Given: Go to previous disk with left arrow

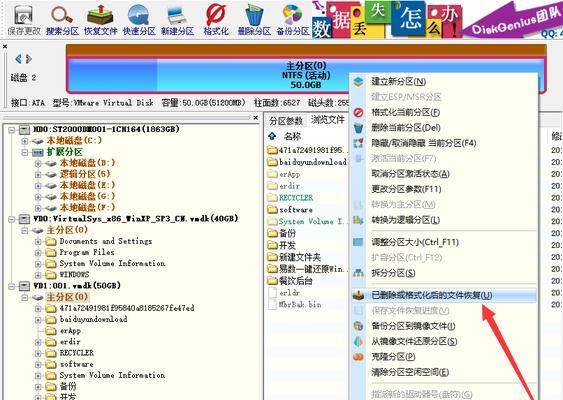Looking at the screenshot, I should tap(18, 59).
